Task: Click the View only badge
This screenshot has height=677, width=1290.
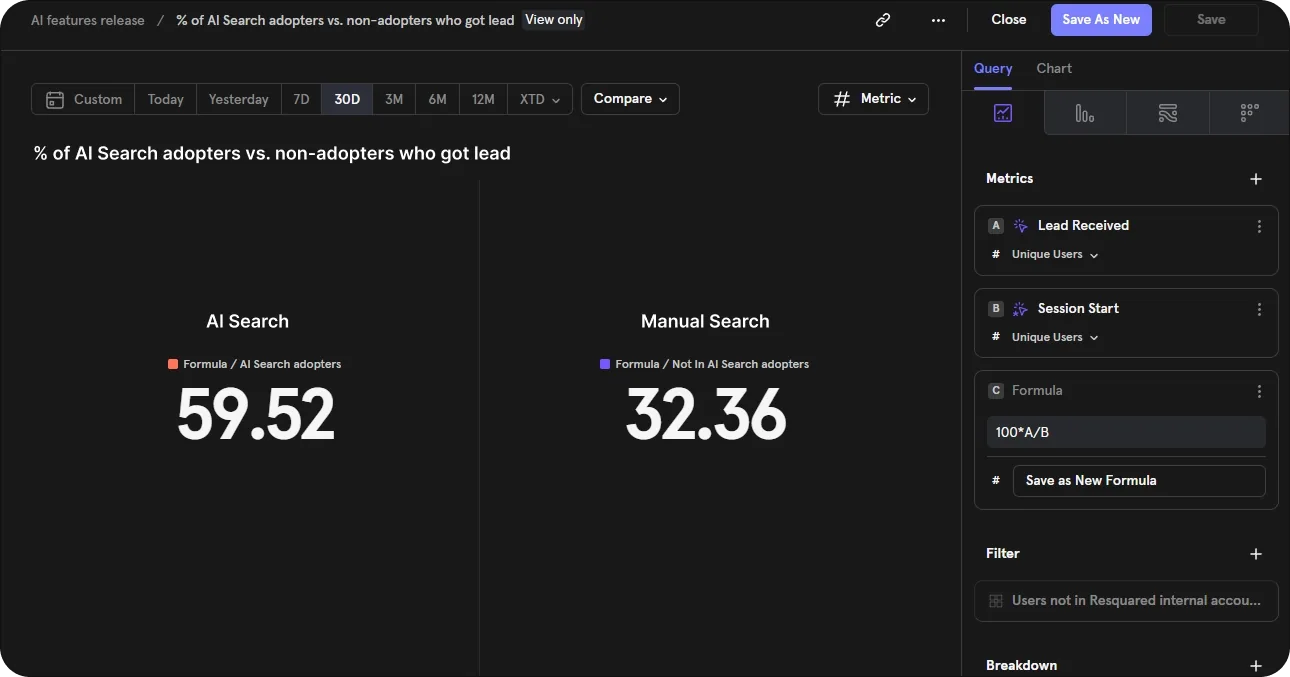Action: pos(553,20)
